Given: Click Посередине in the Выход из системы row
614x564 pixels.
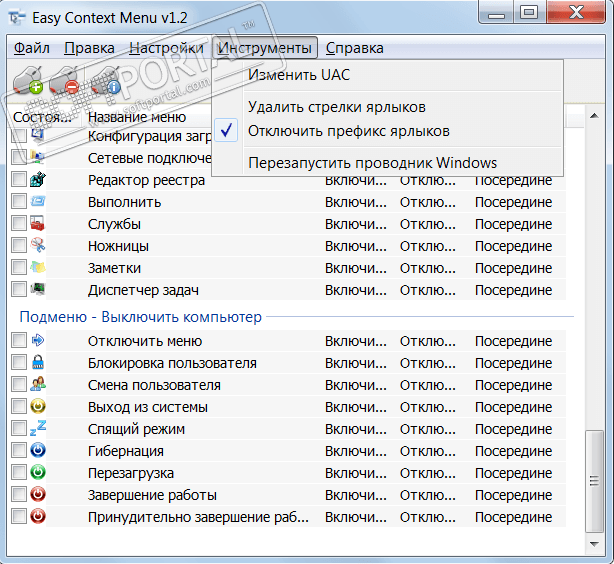Looking at the screenshot, I should coord(513,407).
